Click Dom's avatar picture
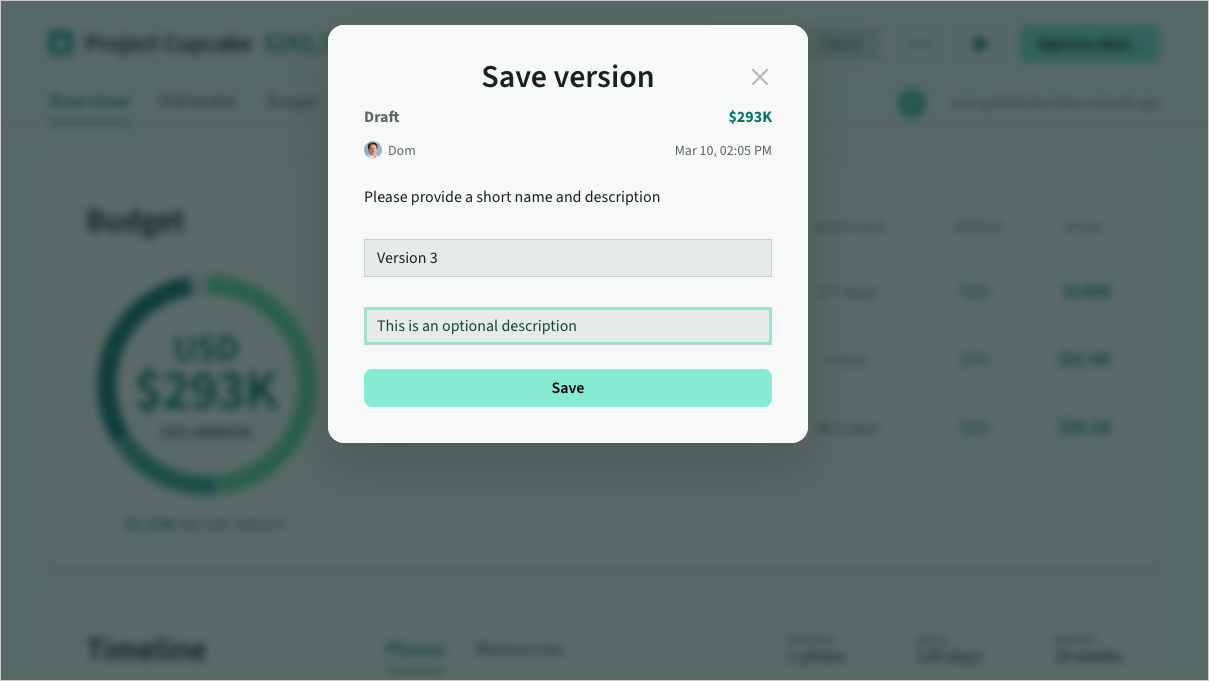The height and width of the screenshot is (681, 1209). pyautogui.click(x=373, y=150)
